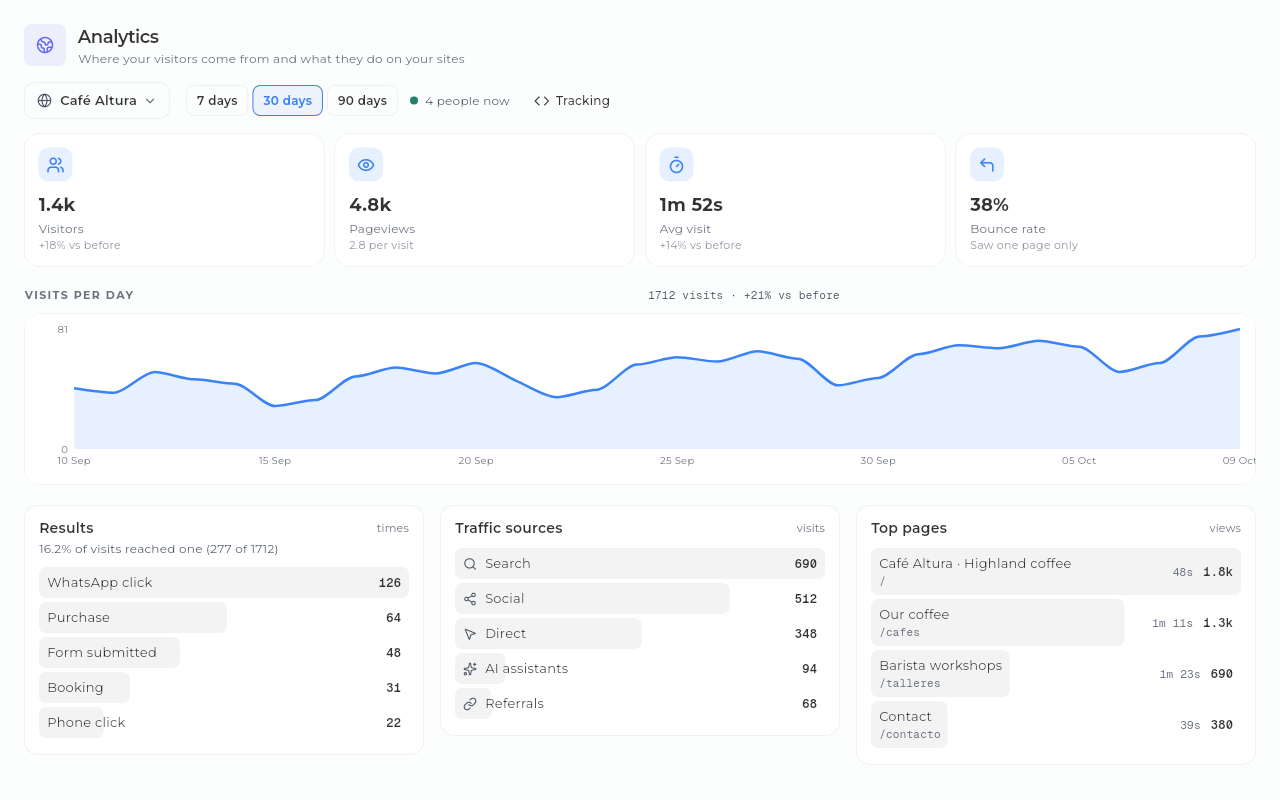Open the Barista workshops page row
The width and height of the screenshot is (1280, 800).
pos(1056,674)
